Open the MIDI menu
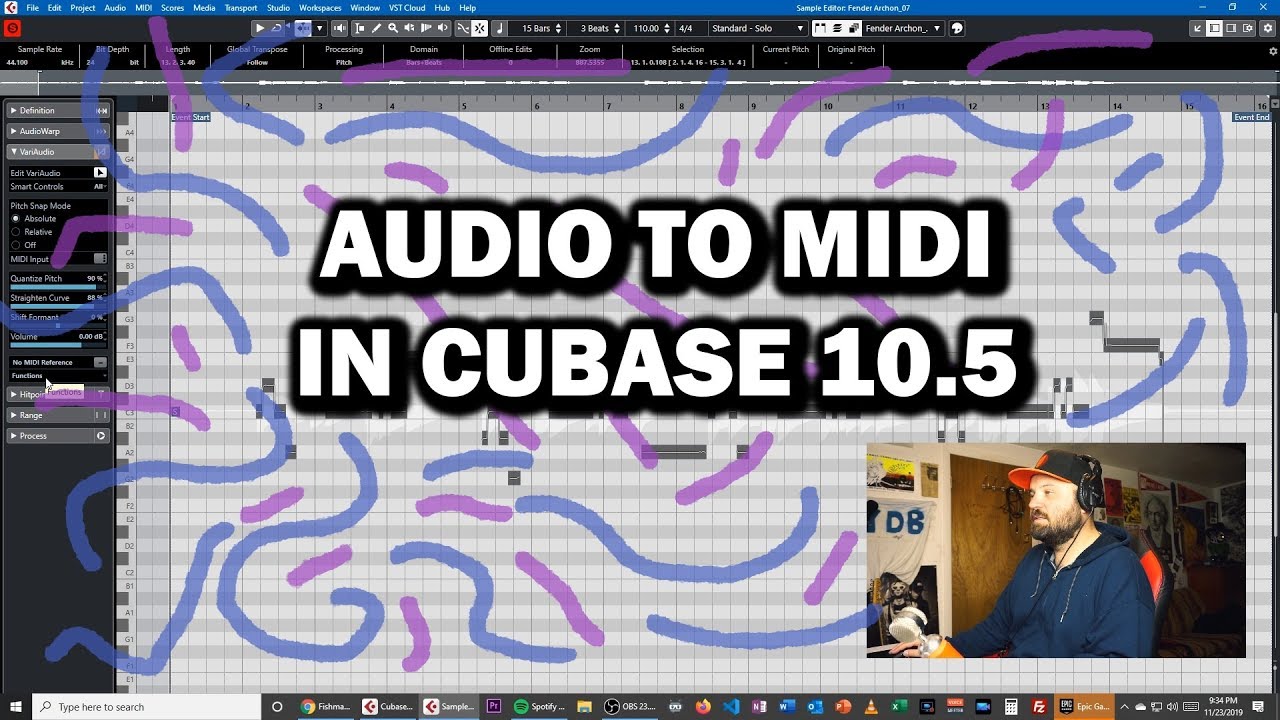The image size is (1280, 720). point(144,7)
